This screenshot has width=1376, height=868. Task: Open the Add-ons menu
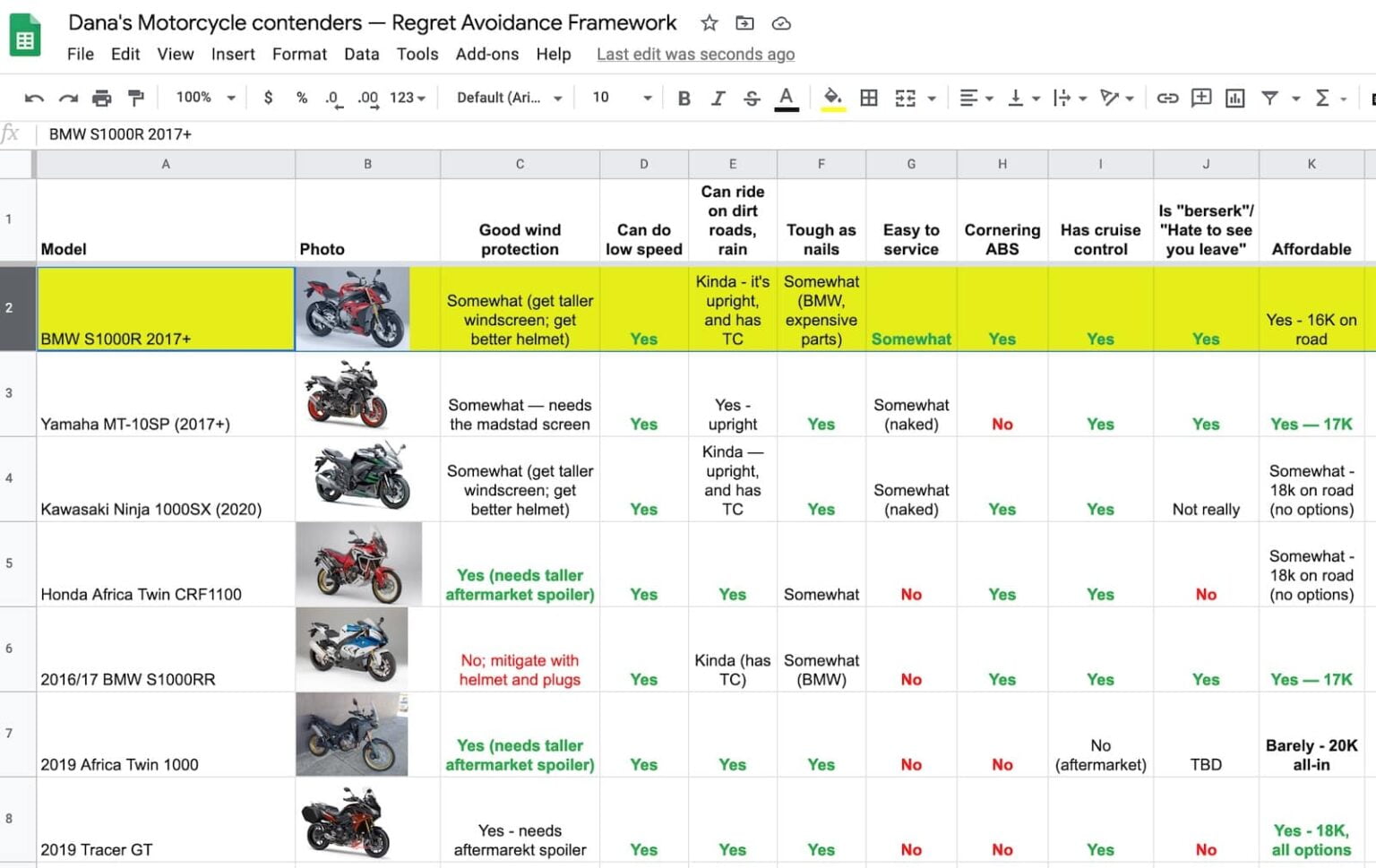486,55
